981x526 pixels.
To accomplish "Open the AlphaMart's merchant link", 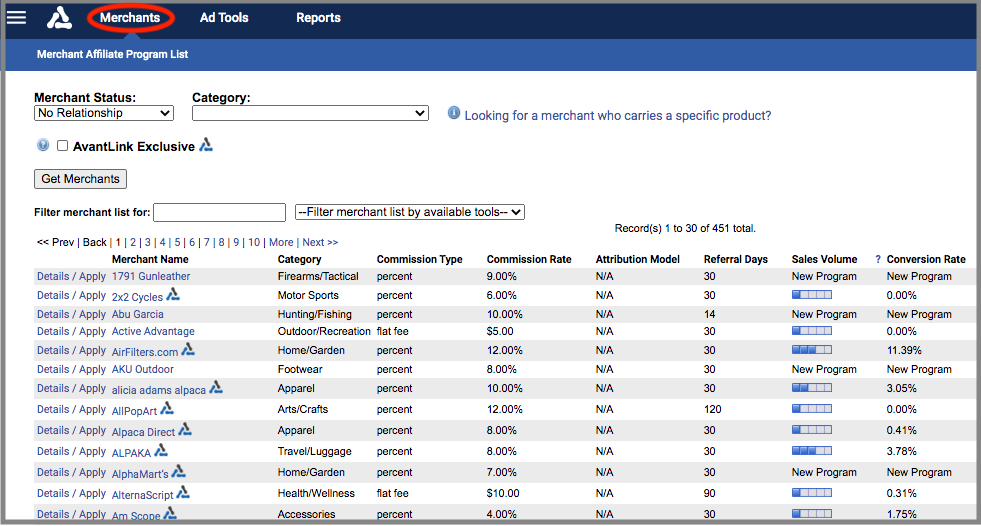I will click(x=140, y=473).
